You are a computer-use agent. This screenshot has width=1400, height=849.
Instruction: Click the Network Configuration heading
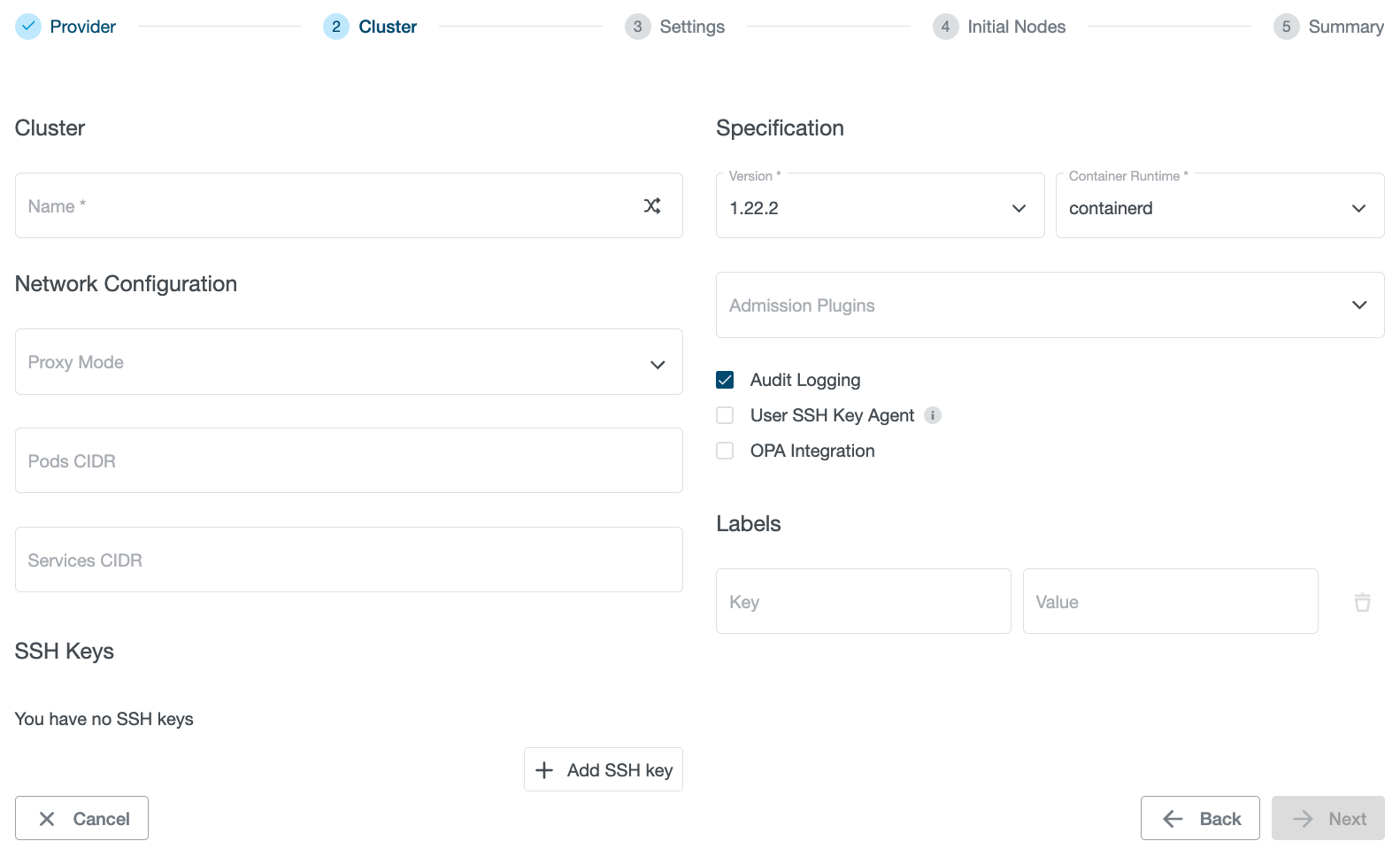click(126, 283)
